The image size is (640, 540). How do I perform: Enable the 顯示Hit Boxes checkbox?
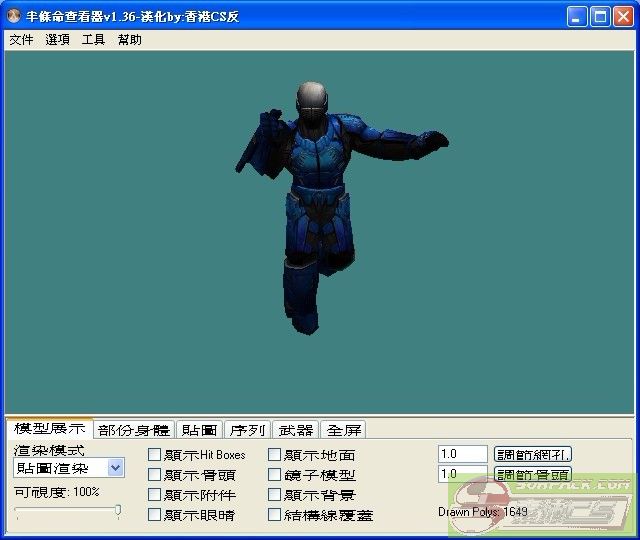point(154,455)
